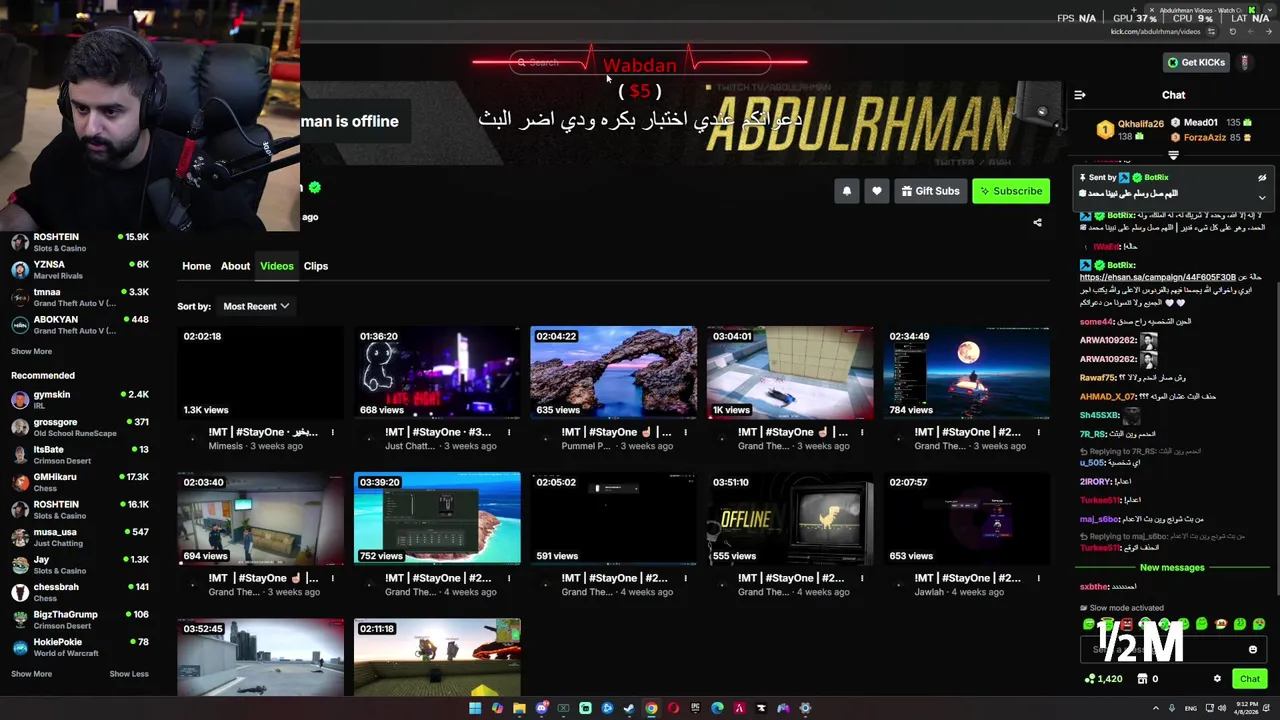The height and width of the screenshot is (720, 1280).
Task: Open Opera browser from taskbar
Action: pyautogui.click(x=673, y=708)
